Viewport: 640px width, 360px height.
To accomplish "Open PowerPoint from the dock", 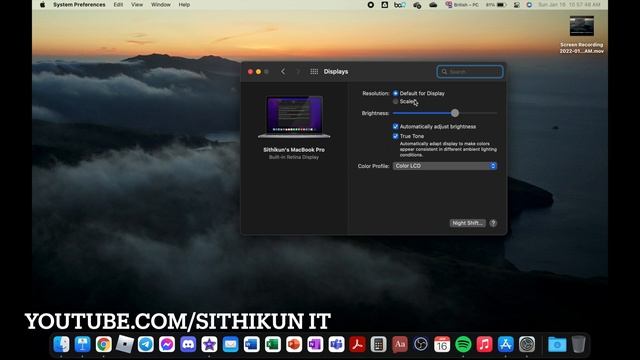I will point(294,344).
